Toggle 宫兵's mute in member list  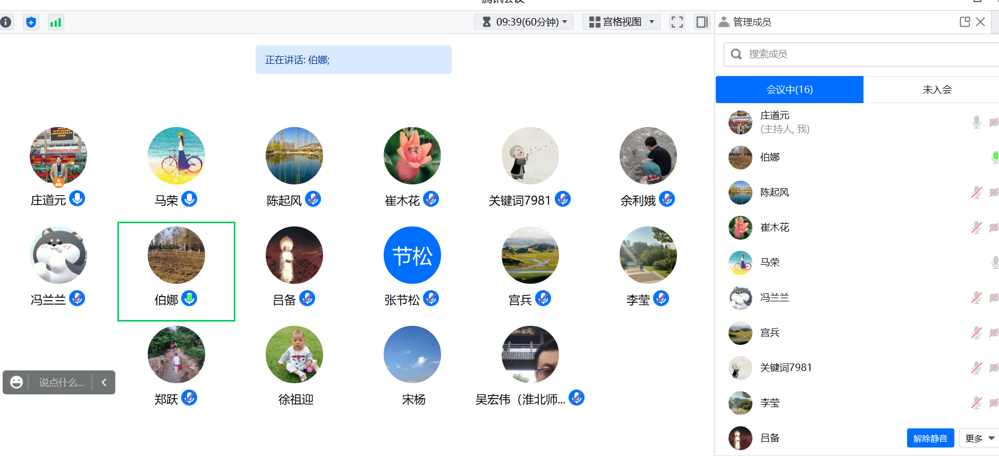tap(976, 332)
